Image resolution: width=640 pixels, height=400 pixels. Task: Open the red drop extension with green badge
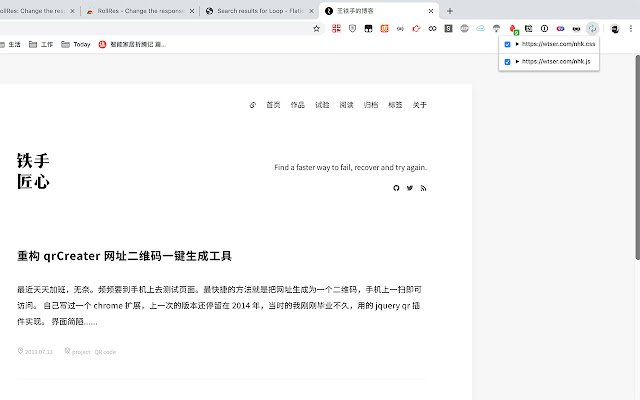(x=513, y=29)
